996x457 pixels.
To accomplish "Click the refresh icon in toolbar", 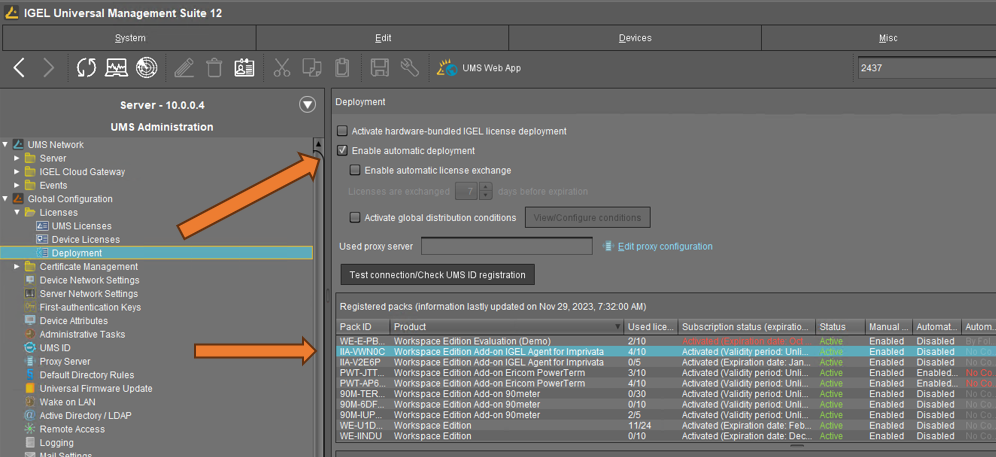I will [x=87, y=68].
